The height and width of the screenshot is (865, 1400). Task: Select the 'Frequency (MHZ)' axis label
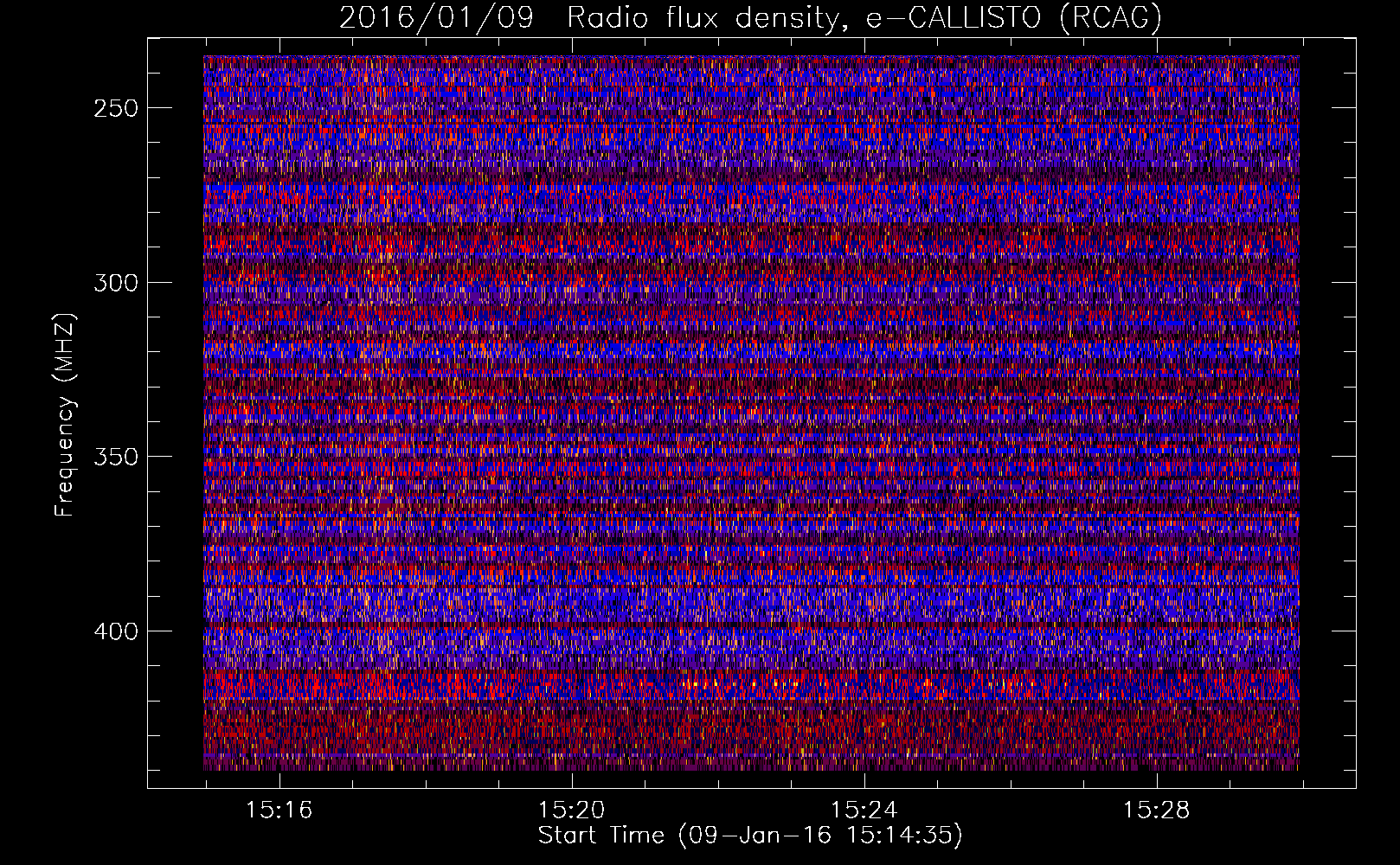coord(64,415)
